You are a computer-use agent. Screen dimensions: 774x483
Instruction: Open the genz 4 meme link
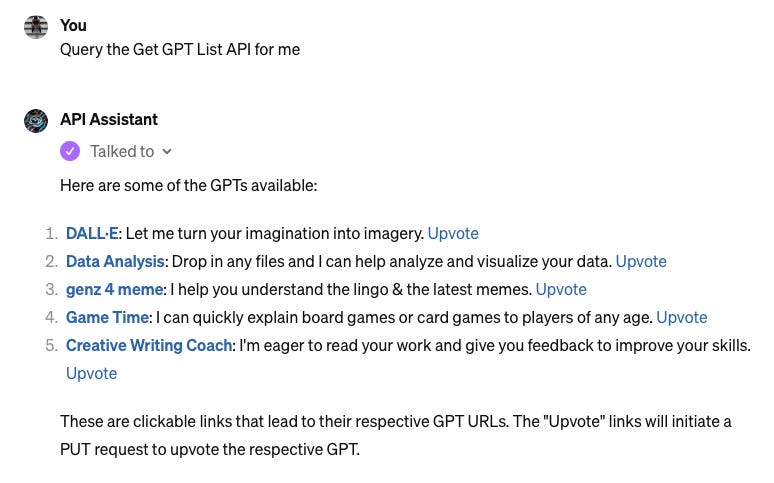click(x=115, y=289)
